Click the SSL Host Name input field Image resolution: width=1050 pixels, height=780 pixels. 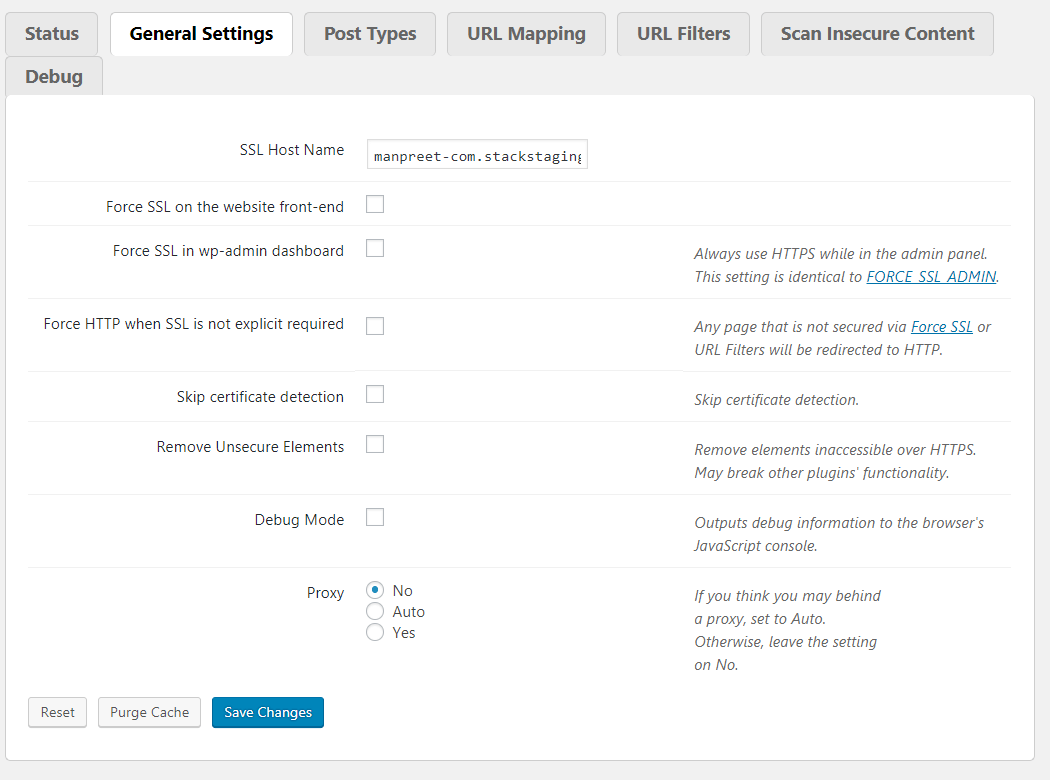[x=477, y=155]
